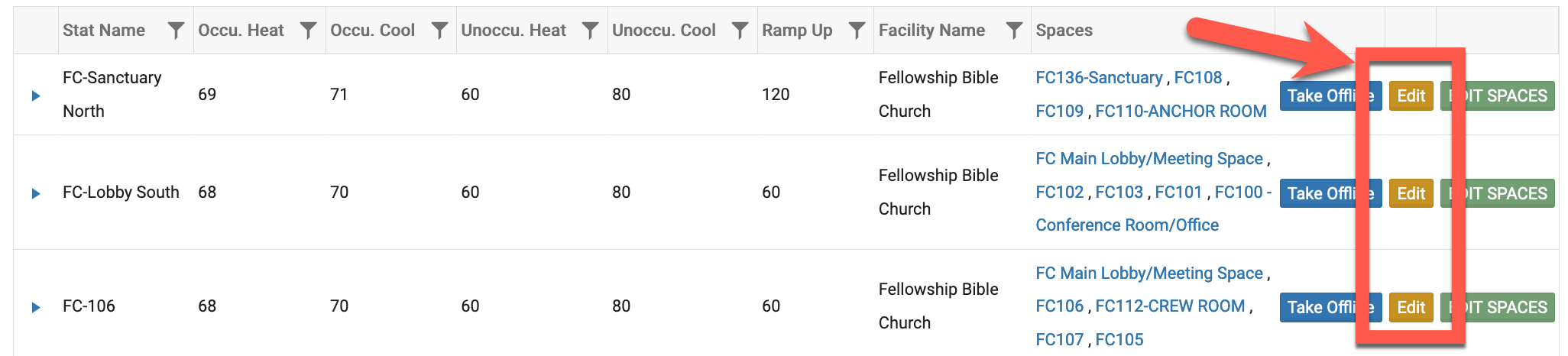Sort by the Spaces column header
This screenshot has width=1568, height=356.
pos(1064,31)
